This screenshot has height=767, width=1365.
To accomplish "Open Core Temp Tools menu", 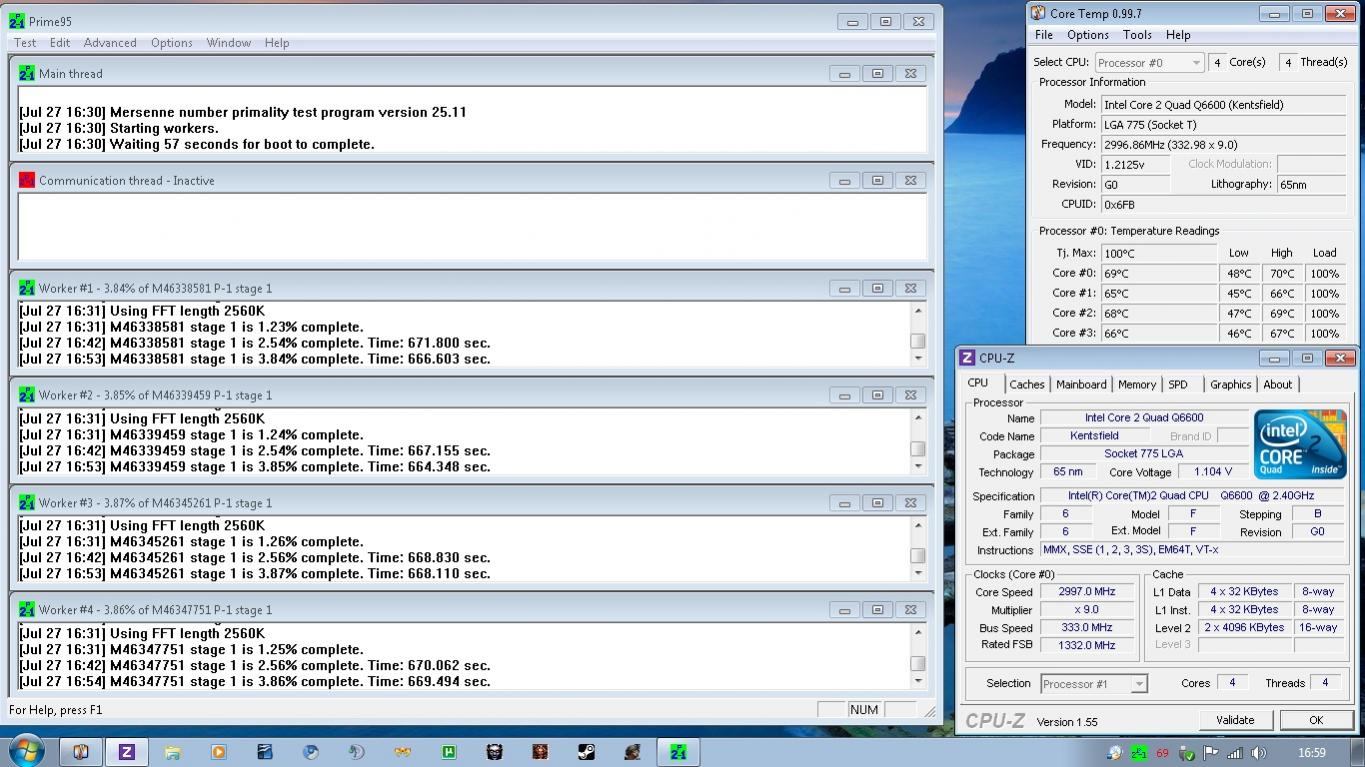I will (1137, 35).
